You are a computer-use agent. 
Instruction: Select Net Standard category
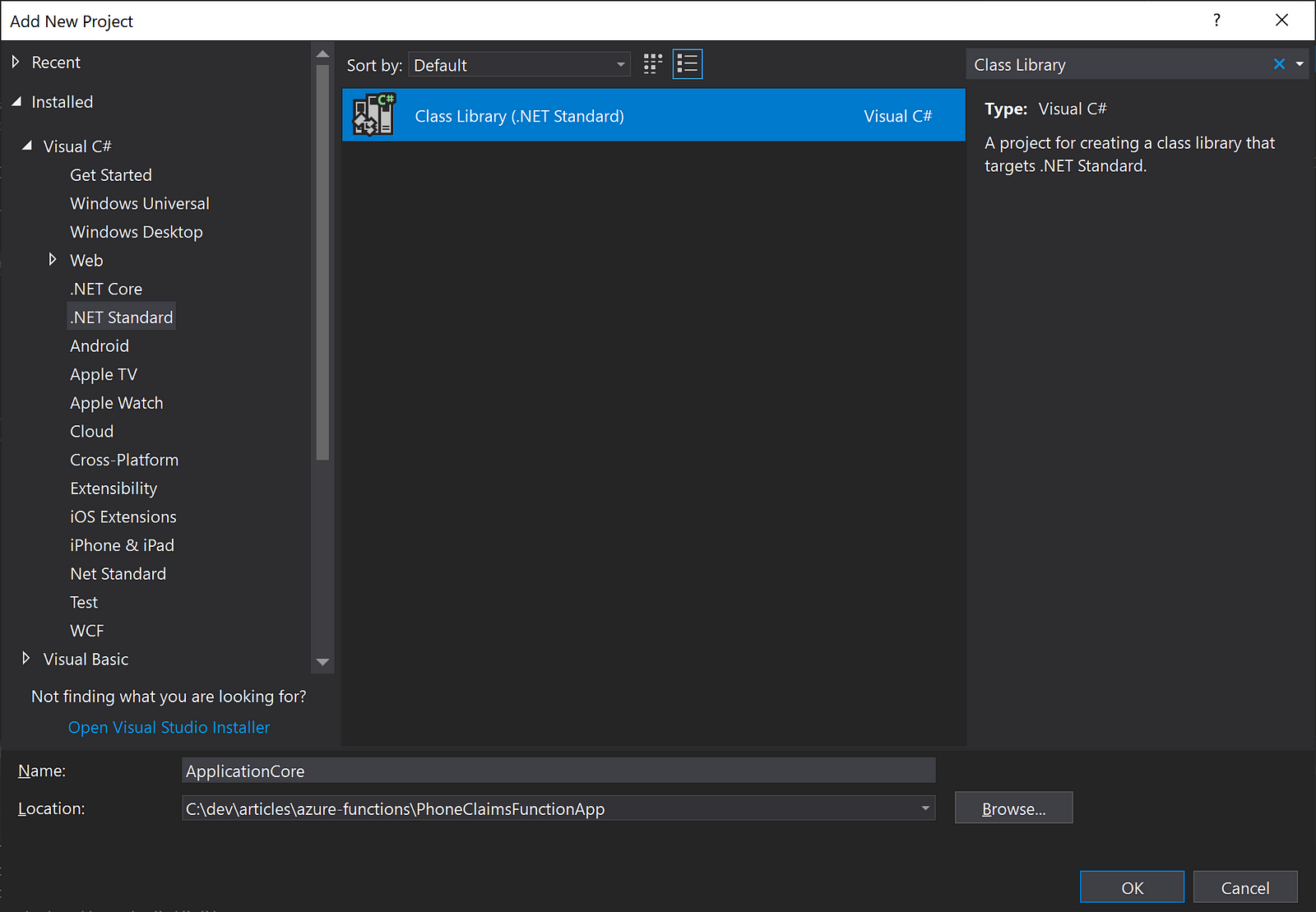click(x=118, y=574)
